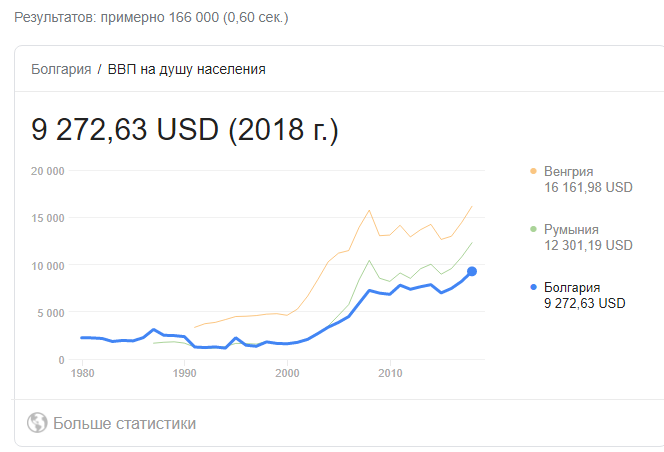This screenshot has width=664, height=452.
Task: Click the 2000 label on the x-axis
Action: (288, 374)
